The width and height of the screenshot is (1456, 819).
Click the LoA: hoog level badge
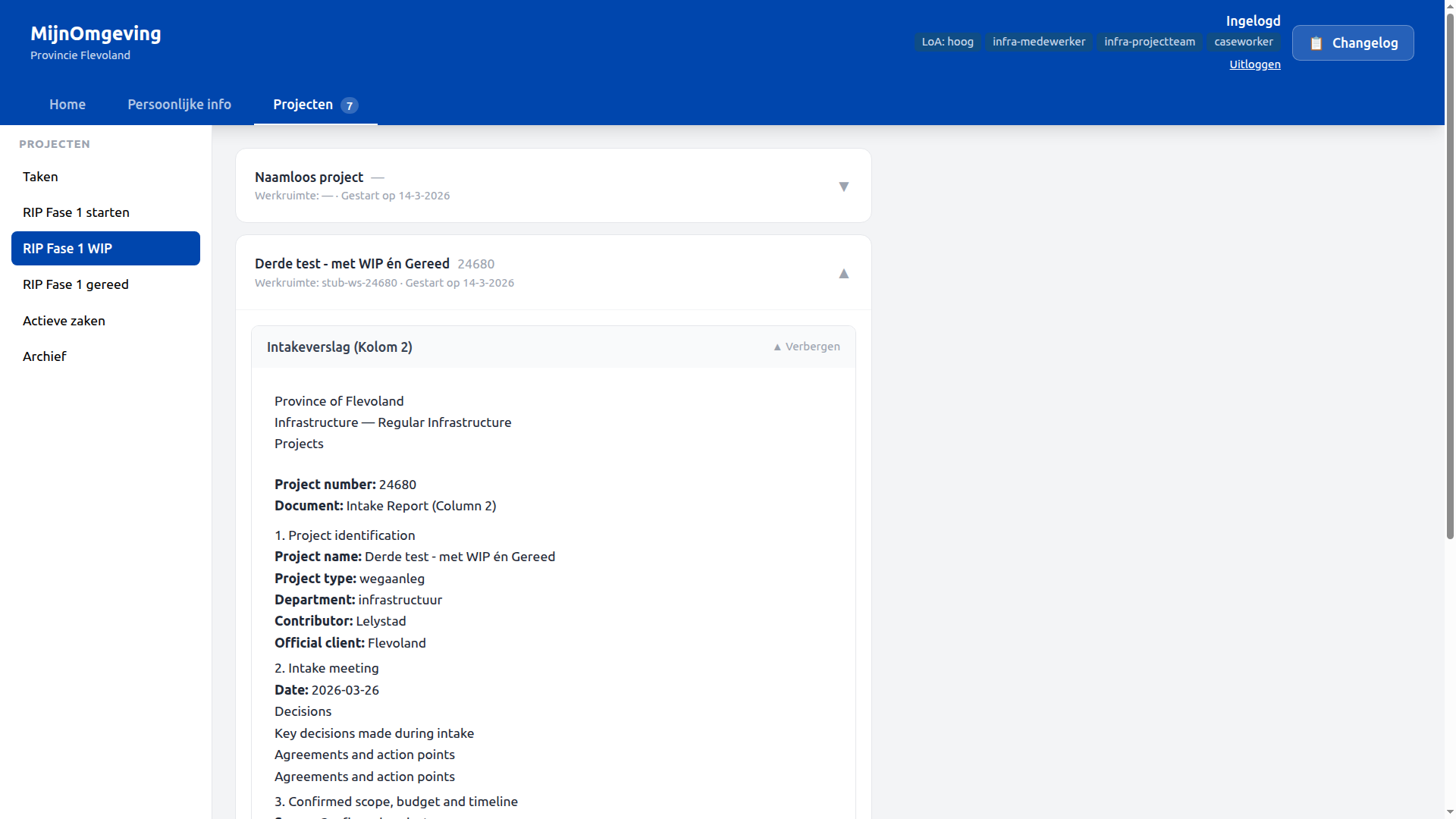click(947, 42)
